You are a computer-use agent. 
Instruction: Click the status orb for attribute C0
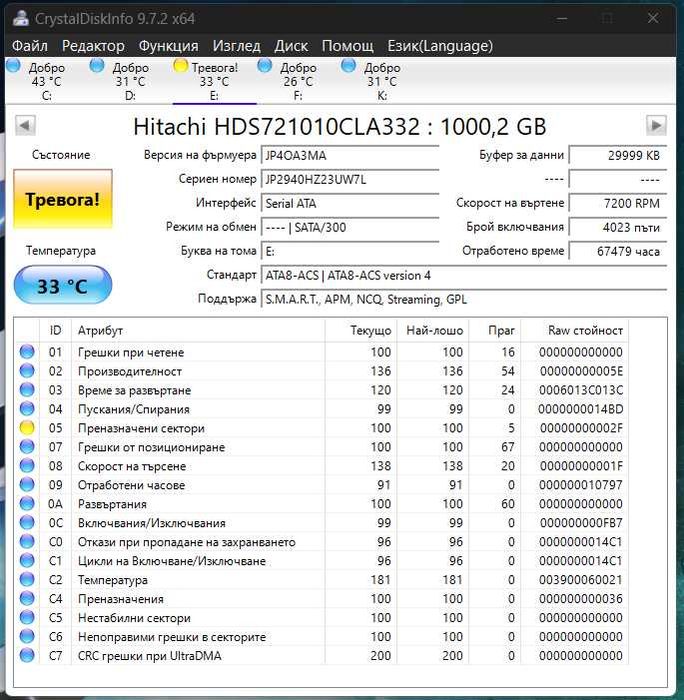click(27, 542)
